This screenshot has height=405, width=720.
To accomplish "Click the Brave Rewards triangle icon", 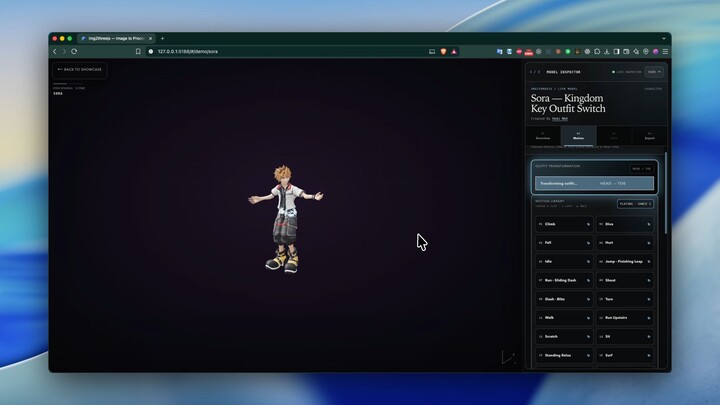I will [454, 51].
